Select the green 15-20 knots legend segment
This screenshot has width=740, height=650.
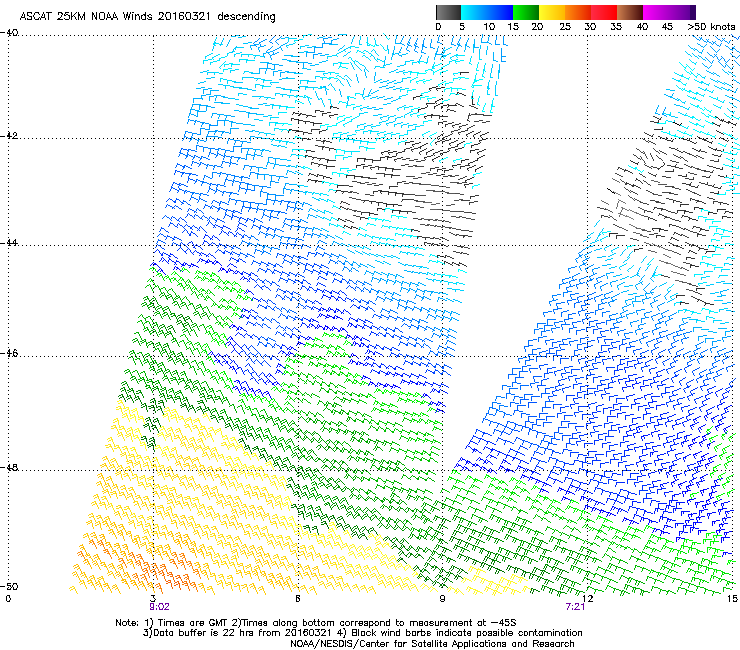pos(526,12)
